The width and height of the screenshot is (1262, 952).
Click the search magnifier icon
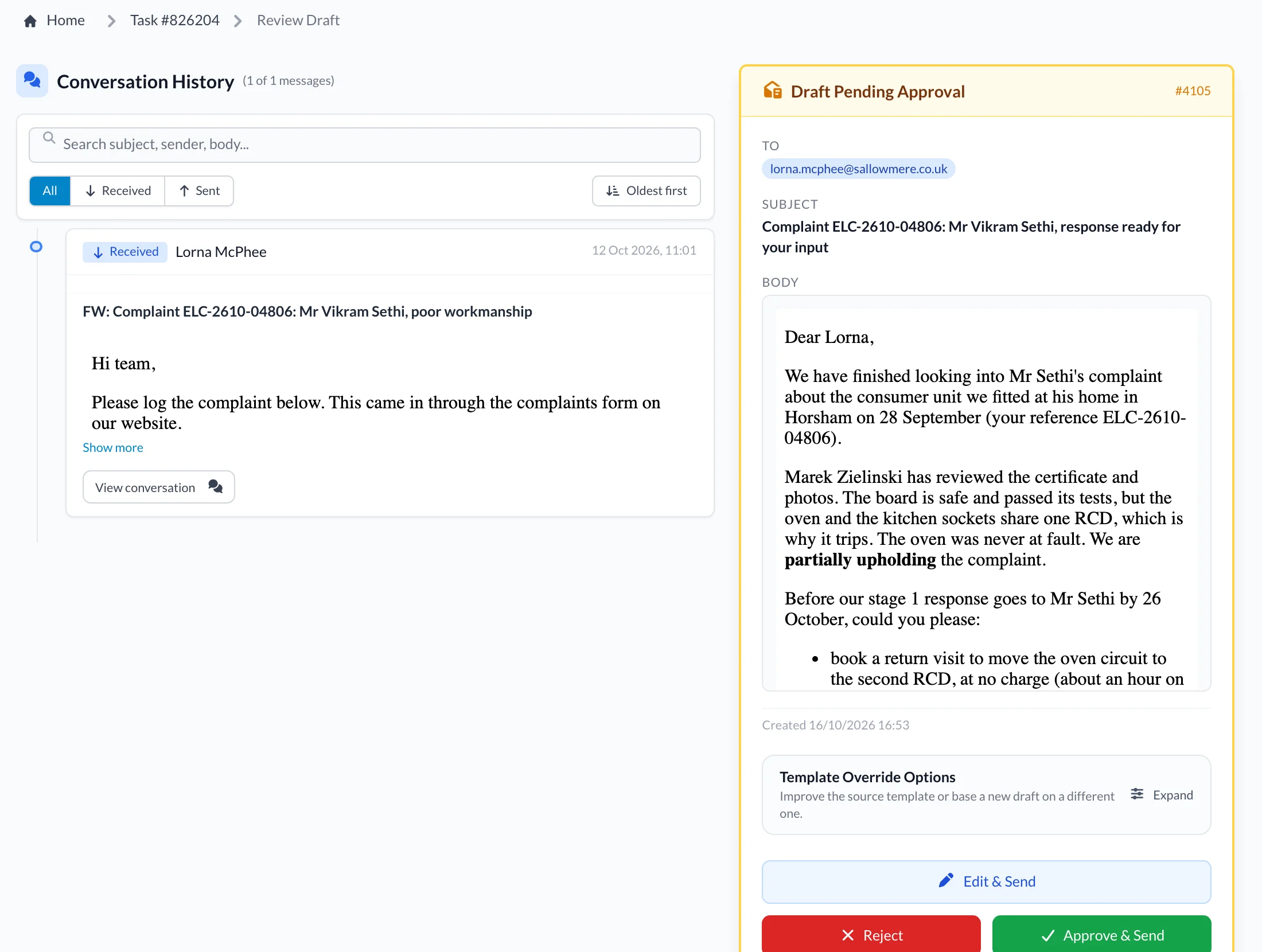pyautogui.click(x=49, y=138)
